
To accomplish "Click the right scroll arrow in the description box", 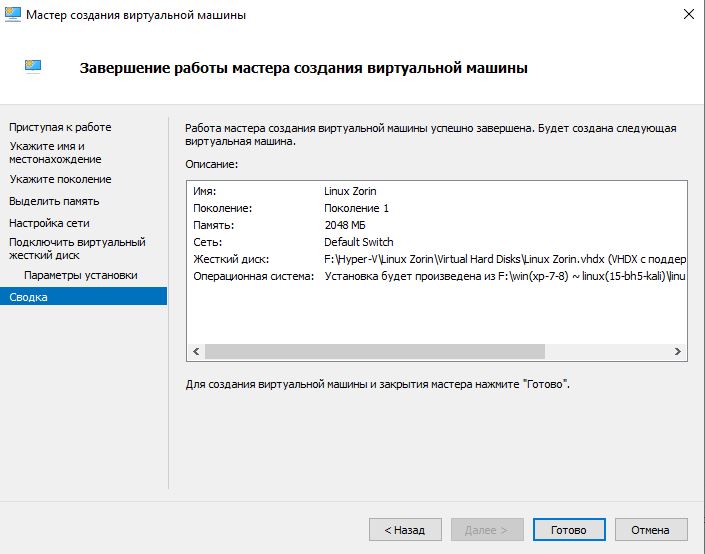I will 678,352.
